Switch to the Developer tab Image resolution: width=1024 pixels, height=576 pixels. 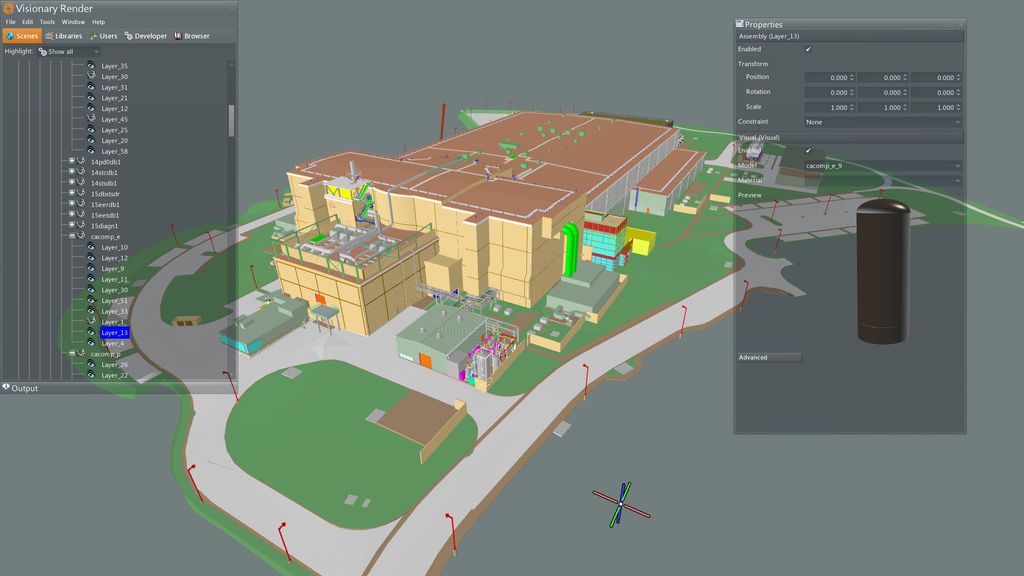point(146,36)
